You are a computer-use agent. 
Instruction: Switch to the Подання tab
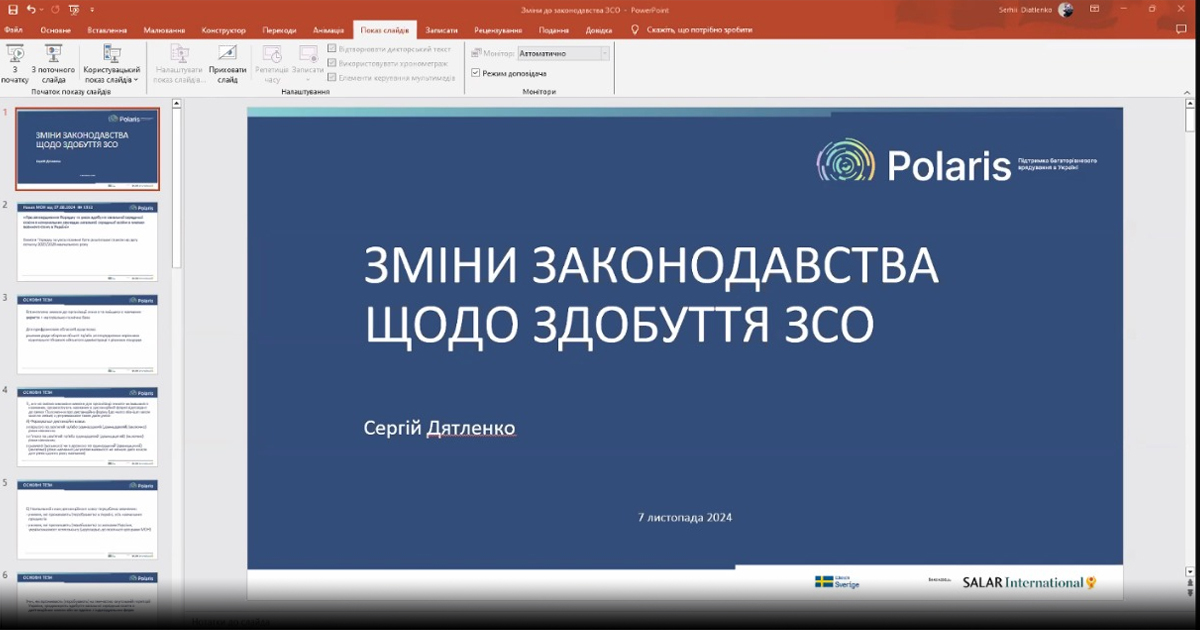[x=554, y=30]
